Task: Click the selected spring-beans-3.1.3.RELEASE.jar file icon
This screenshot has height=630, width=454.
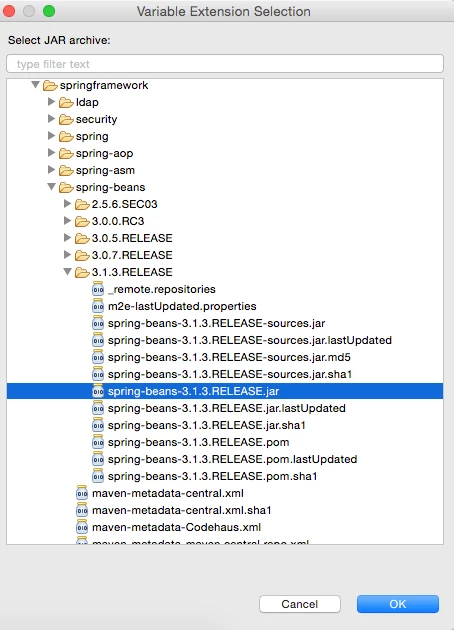Action: tap(98, 391)
